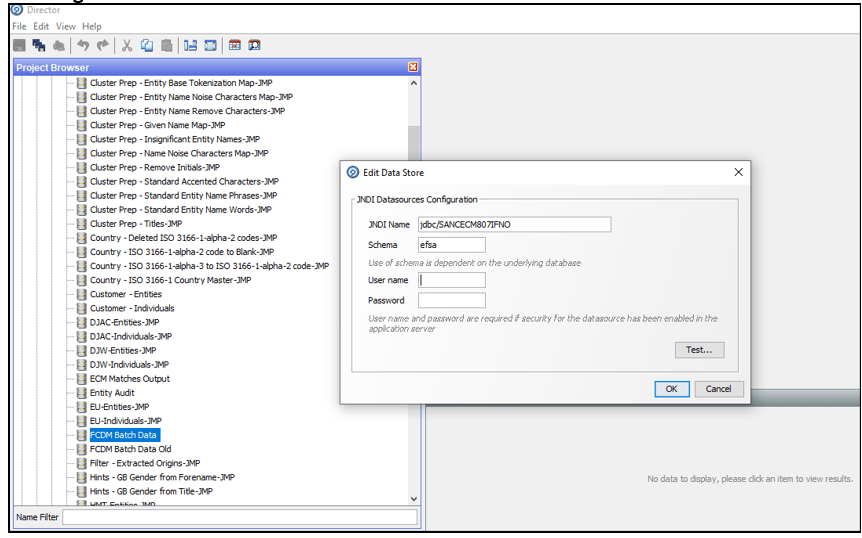Click the Save icon in toolbar
The width and height of the screenshot is (862, 538).
(x=19, y=46)
